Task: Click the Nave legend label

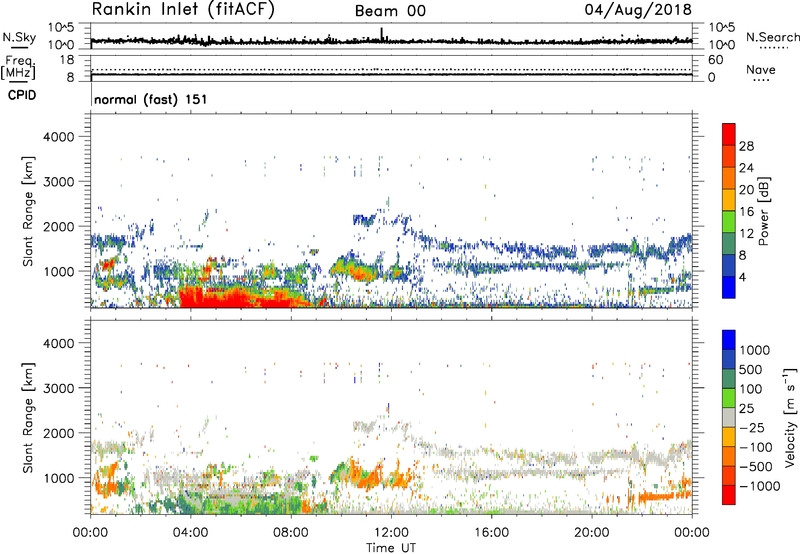Action: [x=761, y=69]
